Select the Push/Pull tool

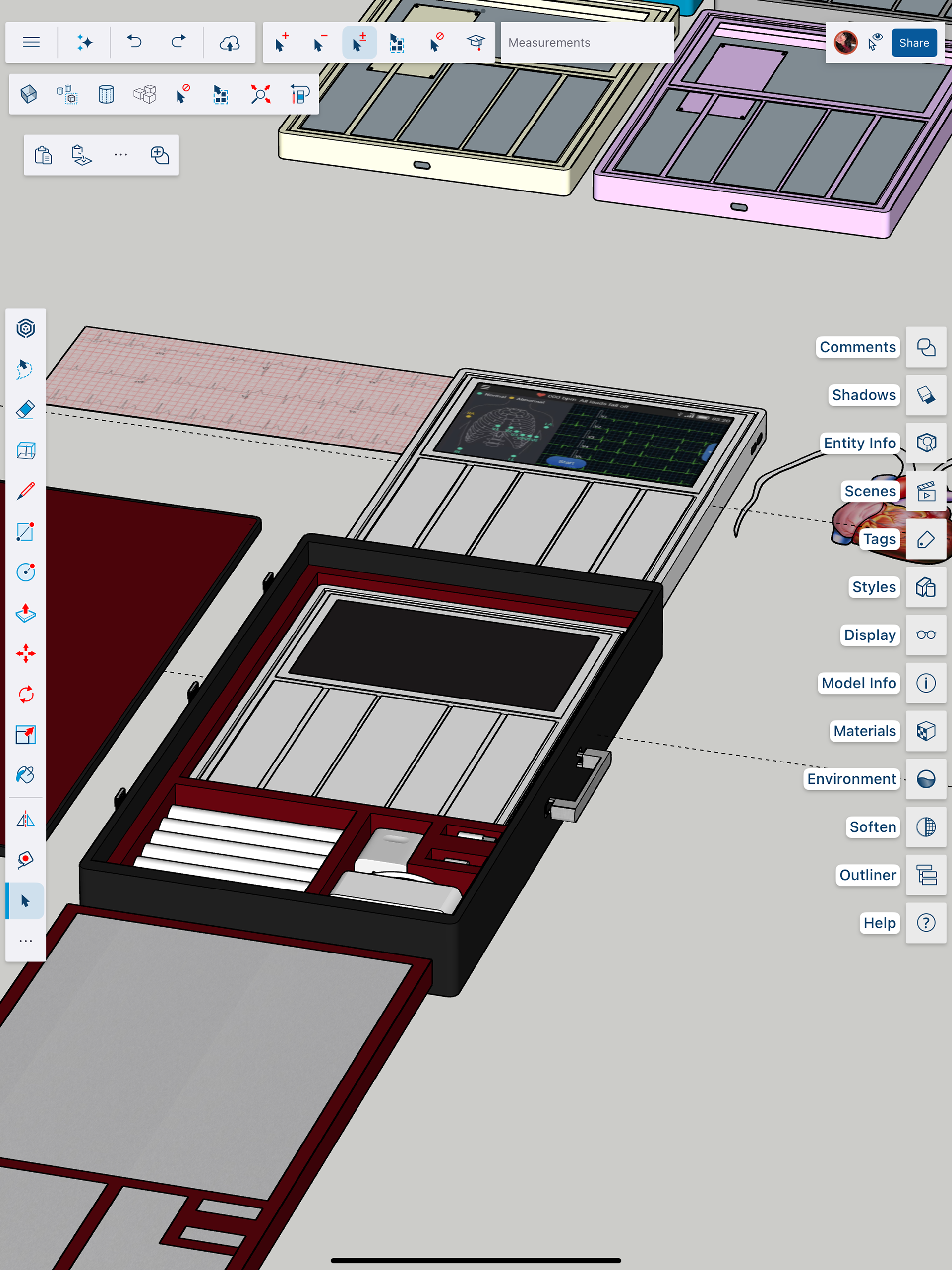coord(25,613)
